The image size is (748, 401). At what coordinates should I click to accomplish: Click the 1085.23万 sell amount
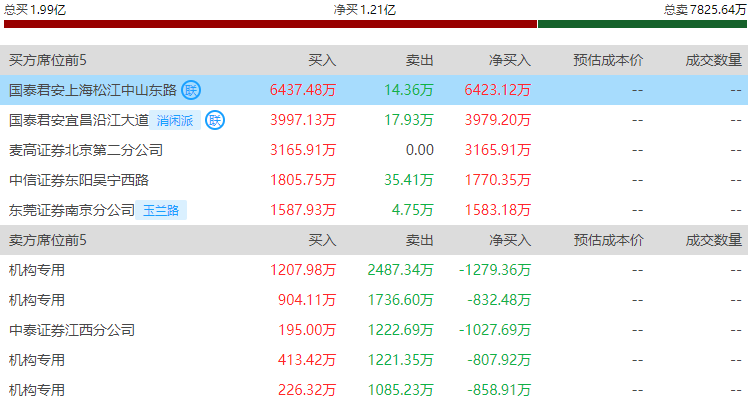click(x=400, y=390)
